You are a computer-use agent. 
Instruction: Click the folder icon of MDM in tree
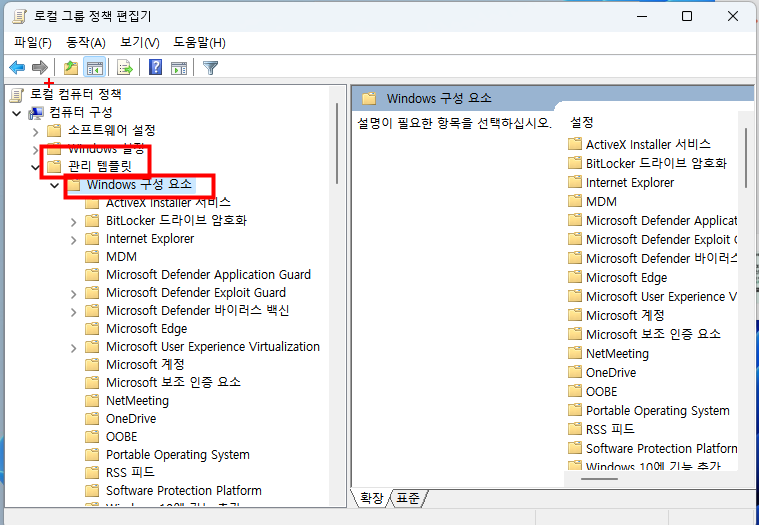(92, 257)
